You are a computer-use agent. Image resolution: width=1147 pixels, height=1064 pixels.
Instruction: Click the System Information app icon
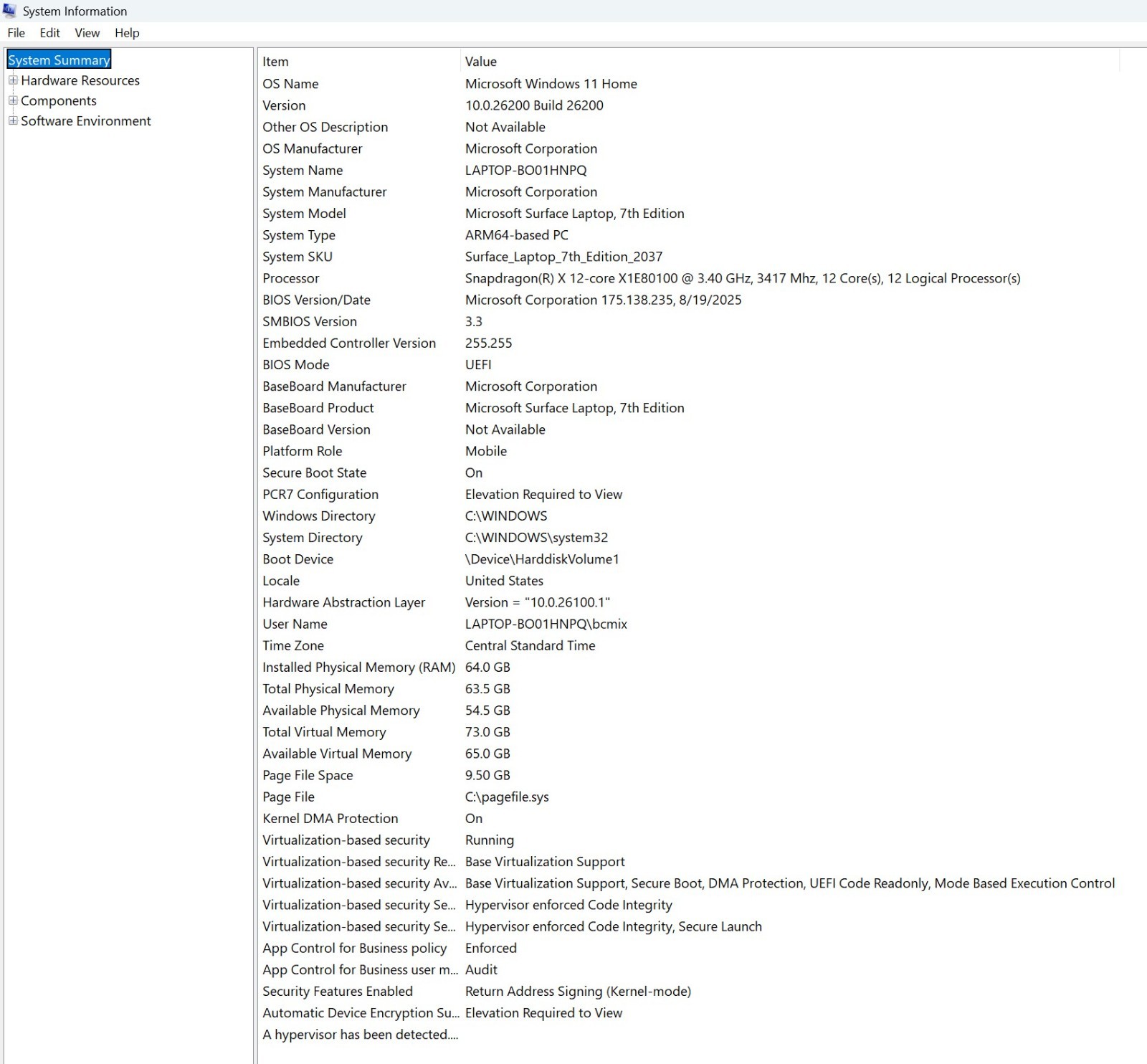[9, 11]
